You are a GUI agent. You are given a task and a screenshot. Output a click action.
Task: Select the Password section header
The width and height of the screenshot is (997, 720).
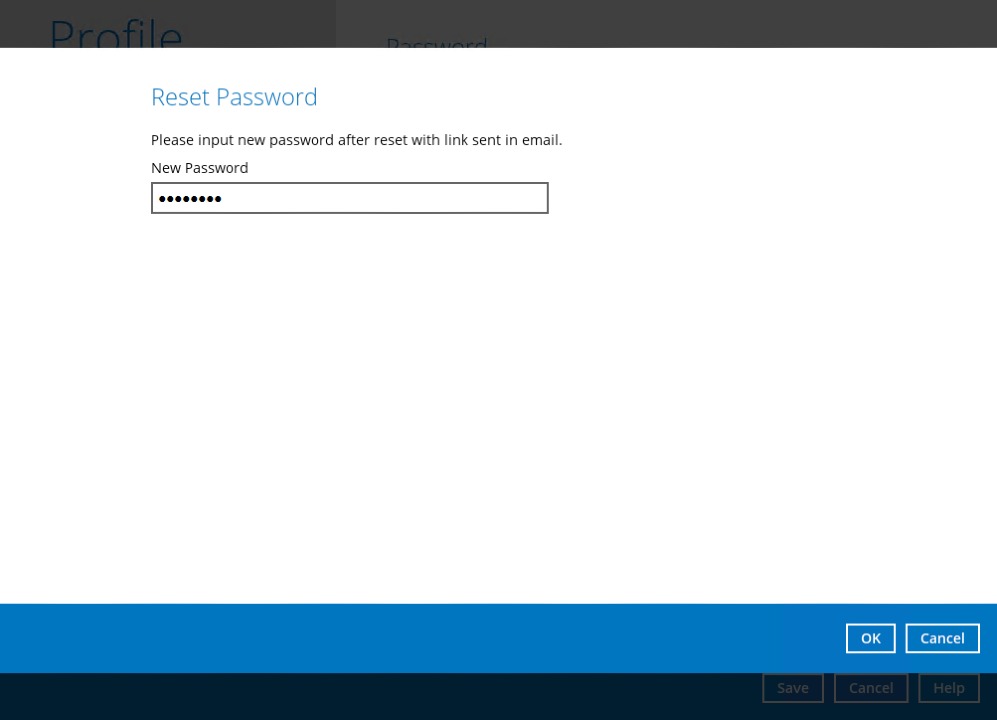click(436, 46)
